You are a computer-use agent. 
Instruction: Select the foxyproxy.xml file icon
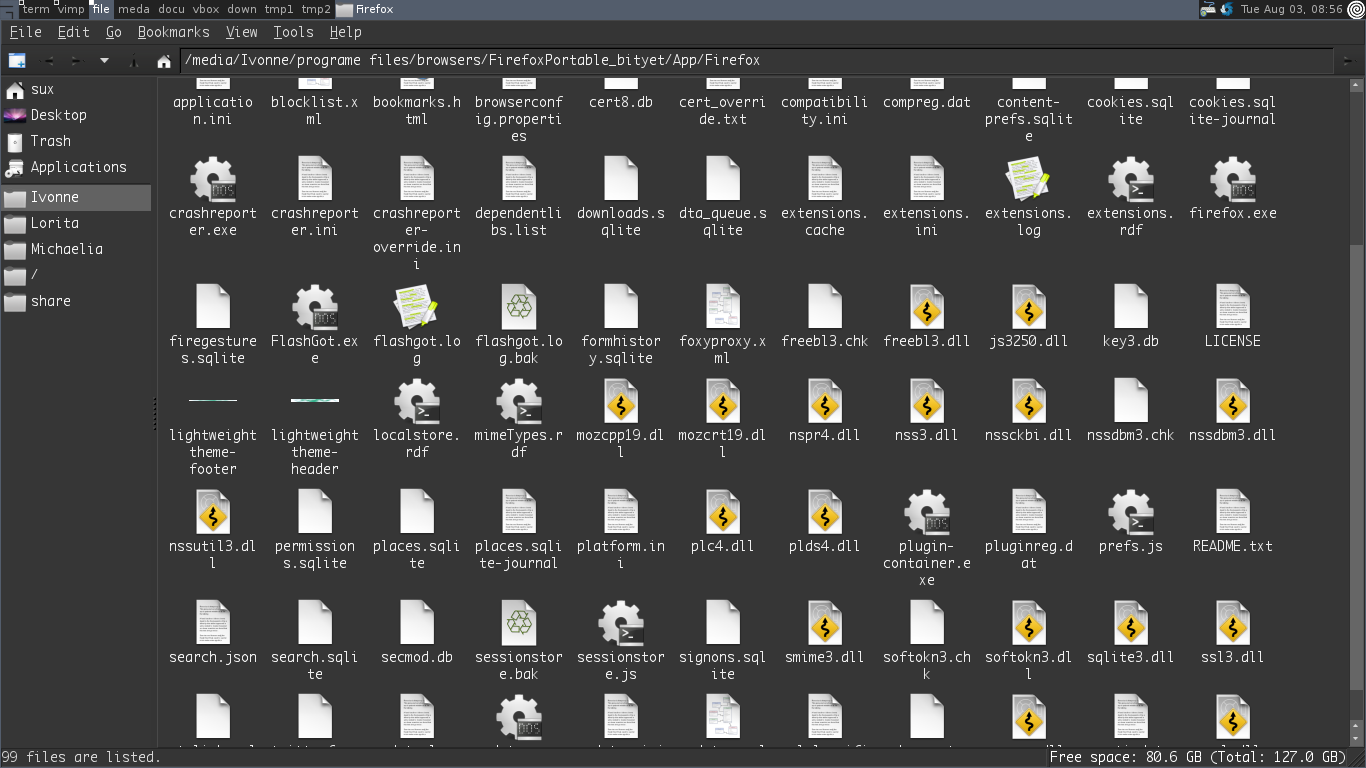[723, 307]
